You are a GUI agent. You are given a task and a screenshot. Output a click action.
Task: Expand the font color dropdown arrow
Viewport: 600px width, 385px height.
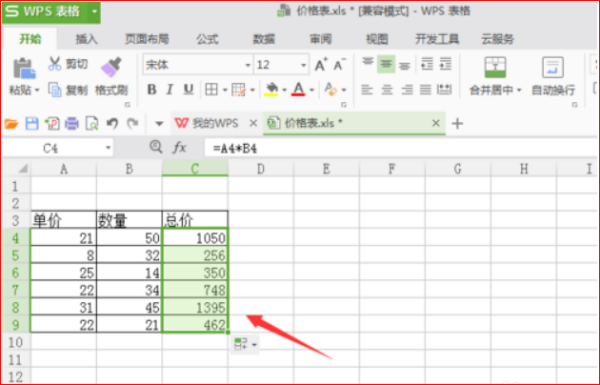(312, 90)
